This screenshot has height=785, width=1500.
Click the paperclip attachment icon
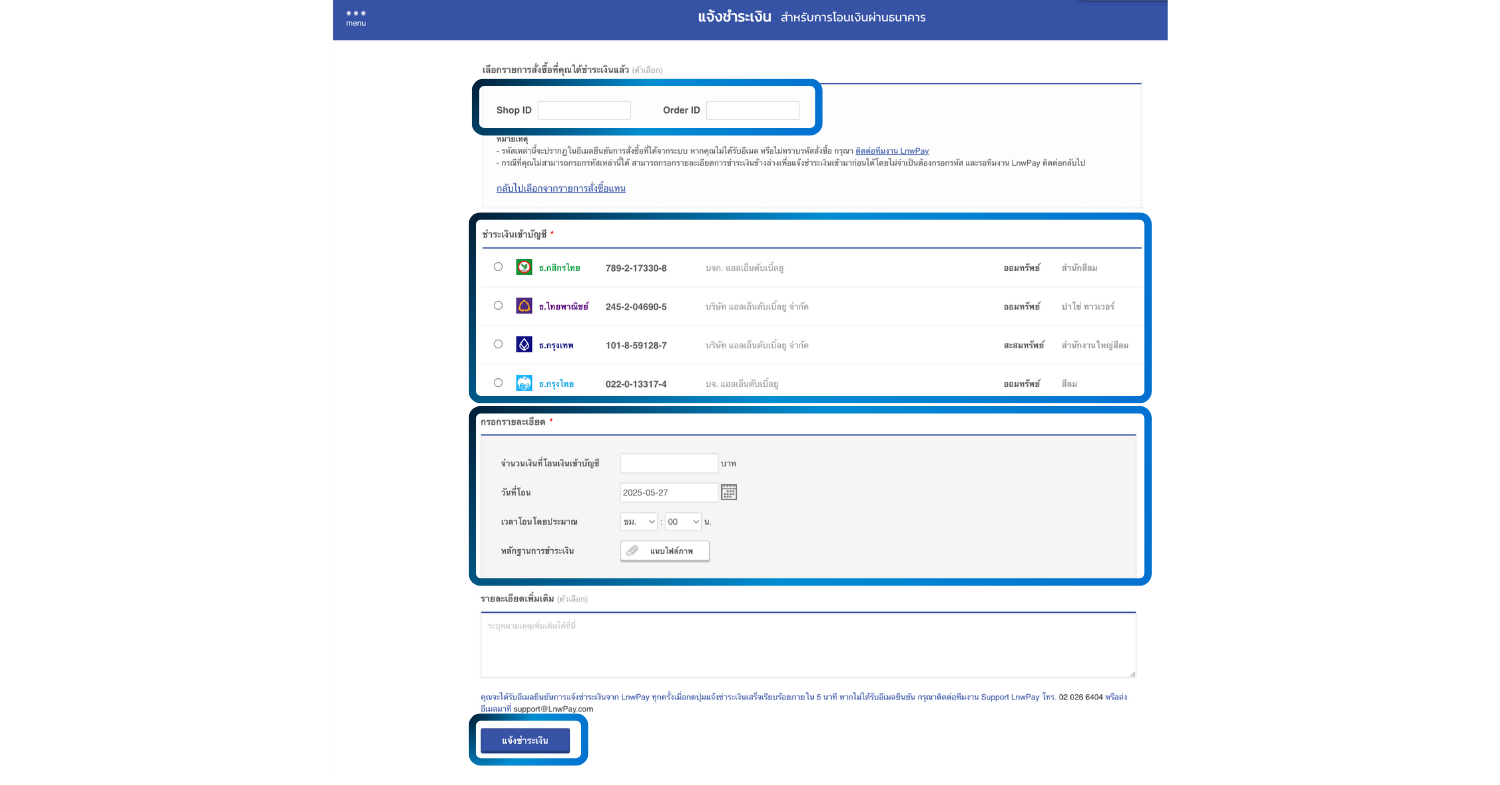632,551
